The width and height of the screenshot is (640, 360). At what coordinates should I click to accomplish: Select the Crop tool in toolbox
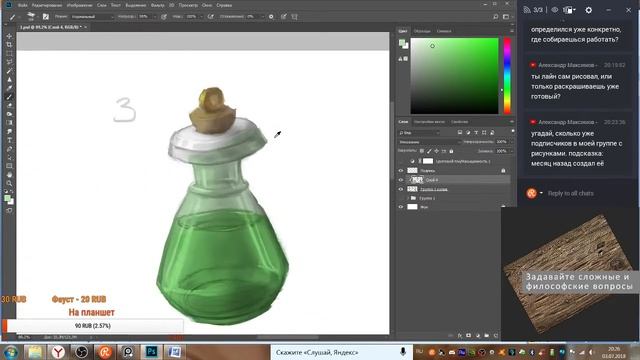pos(9,44)
